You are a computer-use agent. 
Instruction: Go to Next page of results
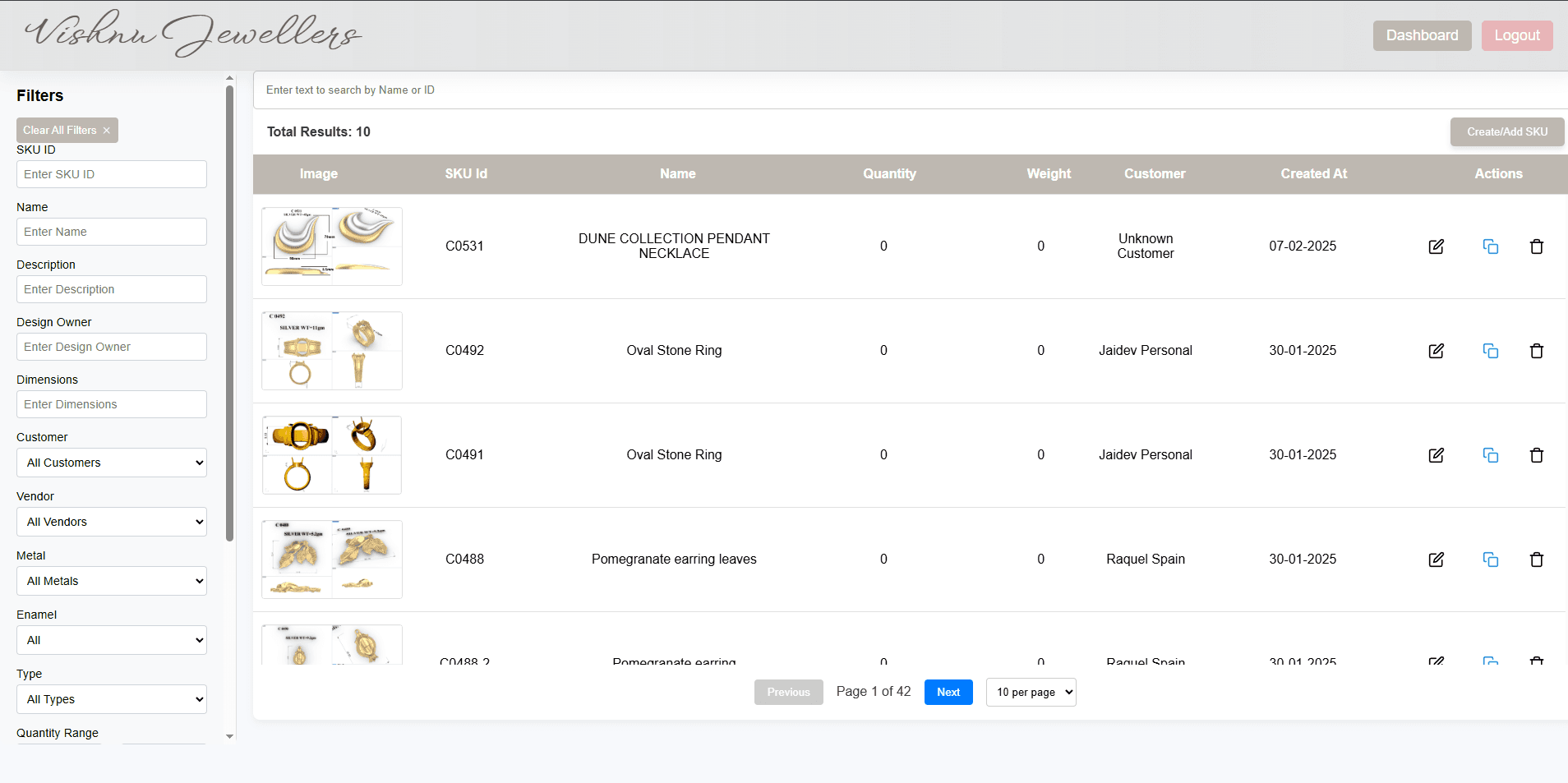pos(948,692)
